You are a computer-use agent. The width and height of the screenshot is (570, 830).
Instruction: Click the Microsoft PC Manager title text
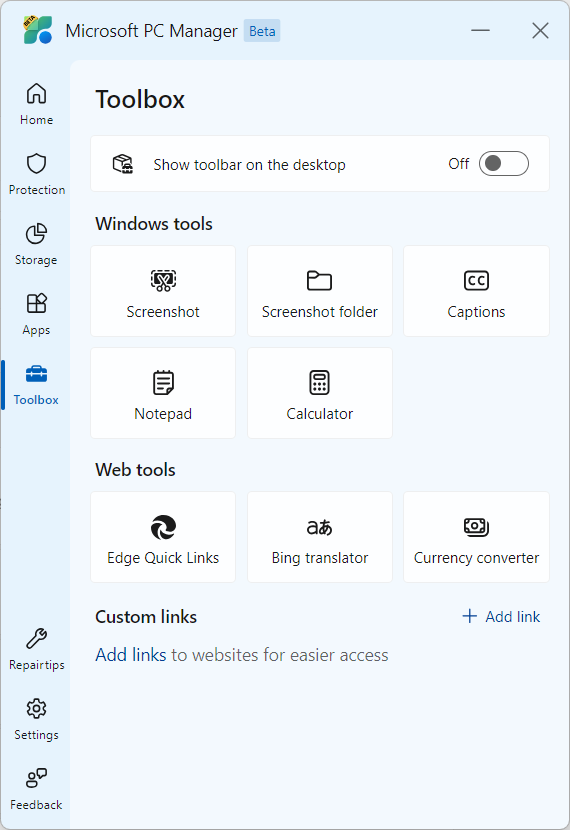[x=151, y=31]
